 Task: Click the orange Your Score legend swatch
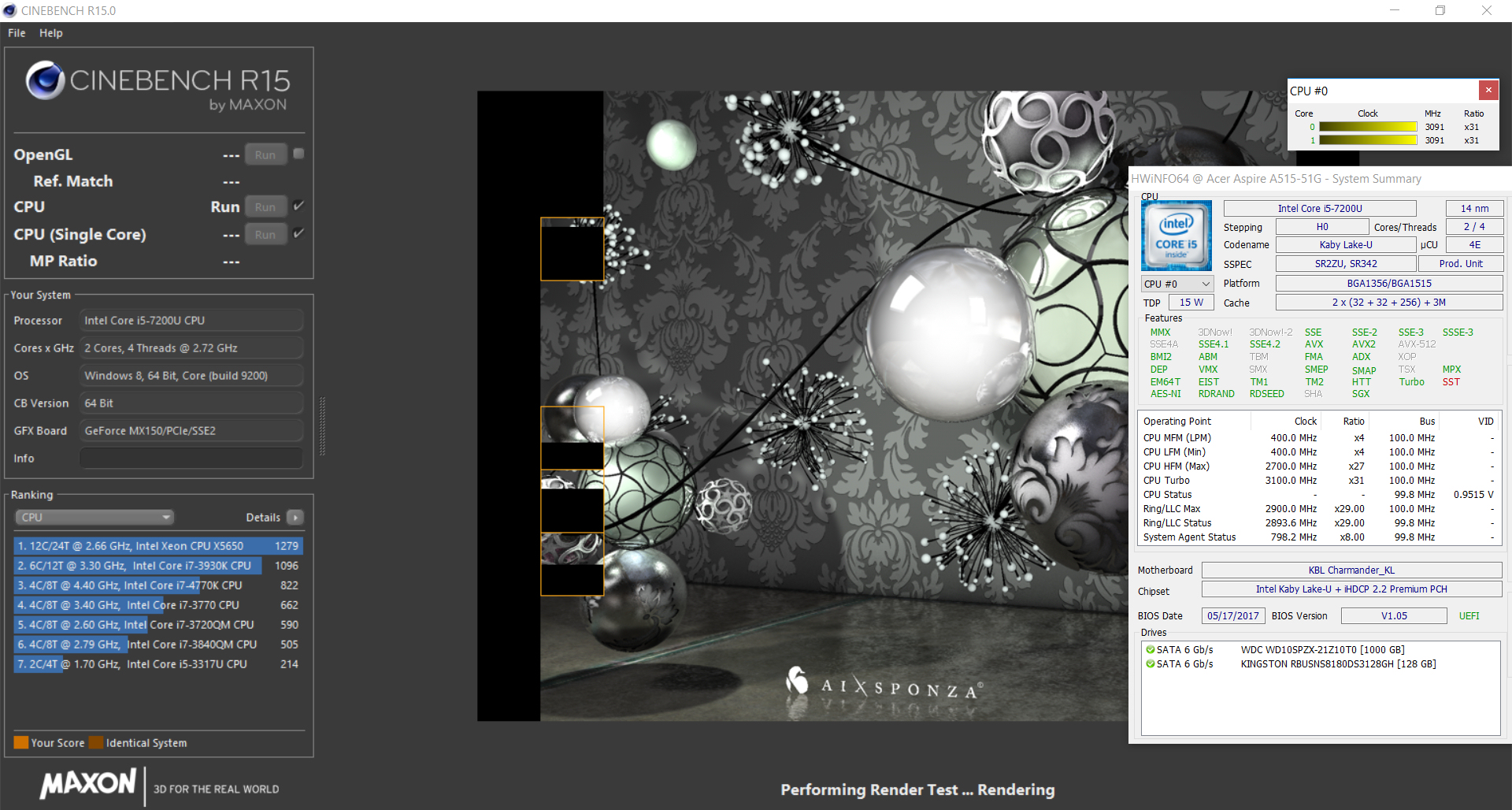tap(21, 742)
